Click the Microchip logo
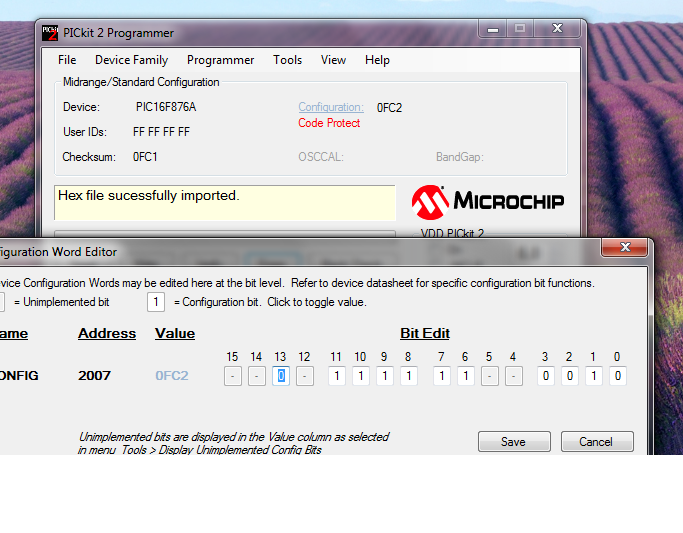 click(x=487, y=201)
